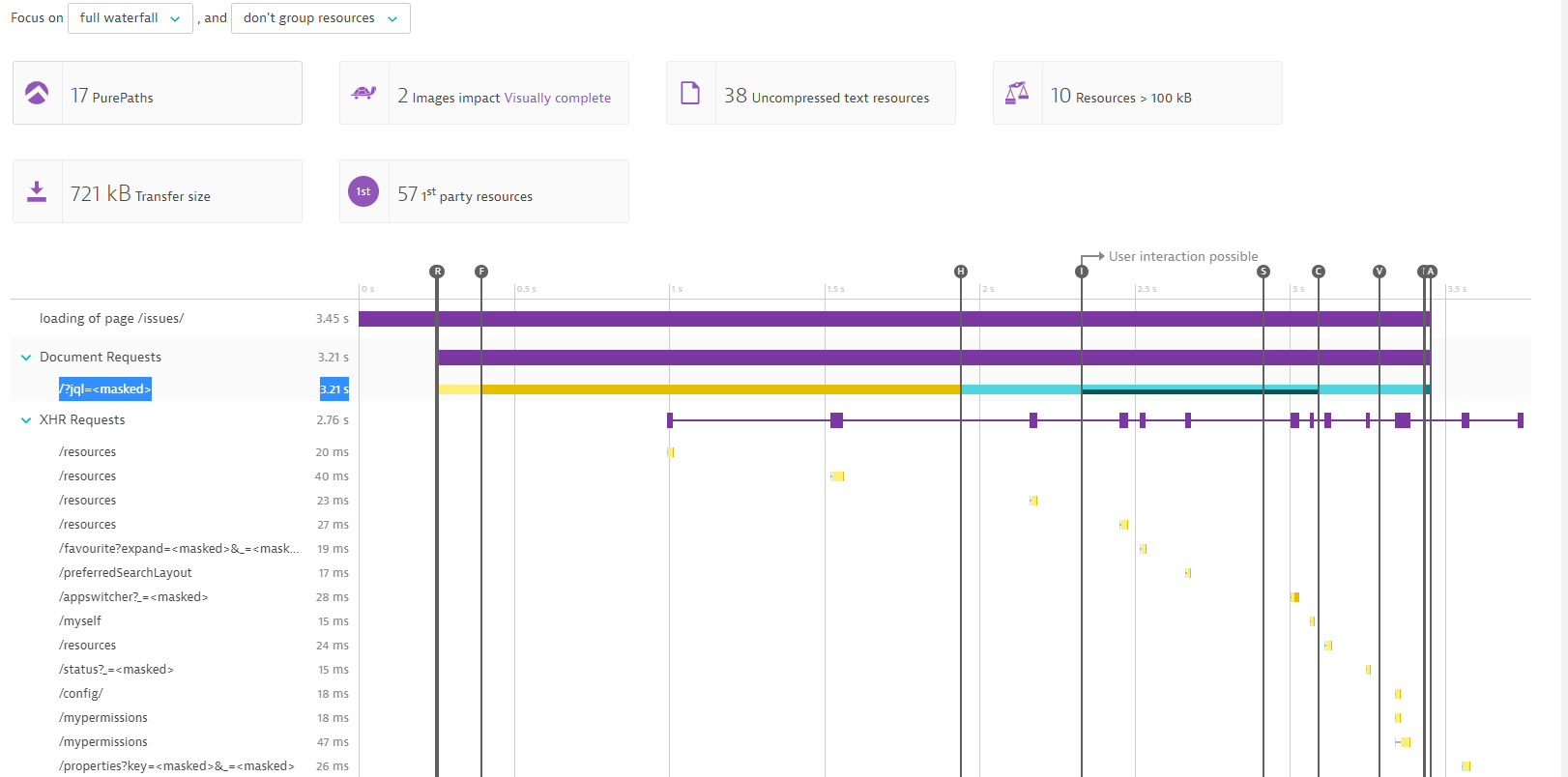Click the yellow bar of the document request
Viewport: 1568px width, 777px height.
point(720,389)
